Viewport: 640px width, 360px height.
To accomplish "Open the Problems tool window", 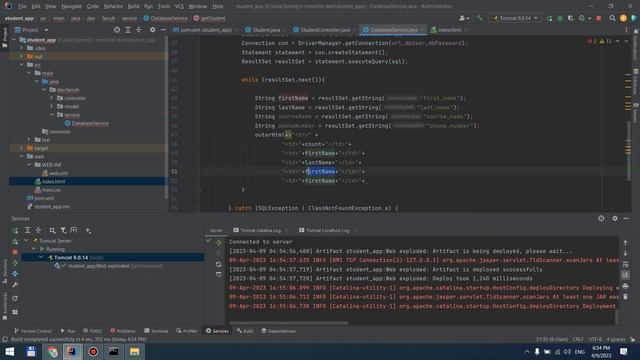I will click(x=122, y=331).
